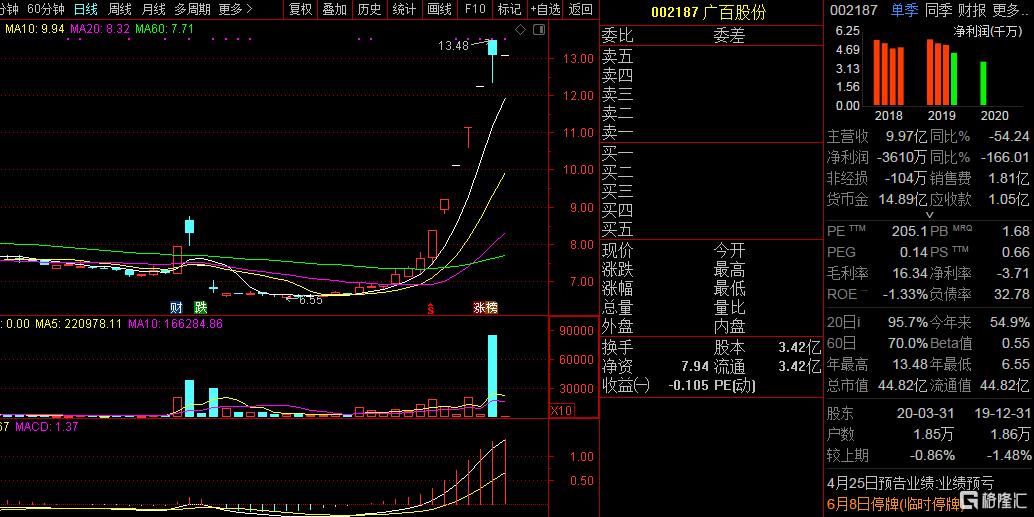Click the PEG 0.14 value

pos(913,253)
